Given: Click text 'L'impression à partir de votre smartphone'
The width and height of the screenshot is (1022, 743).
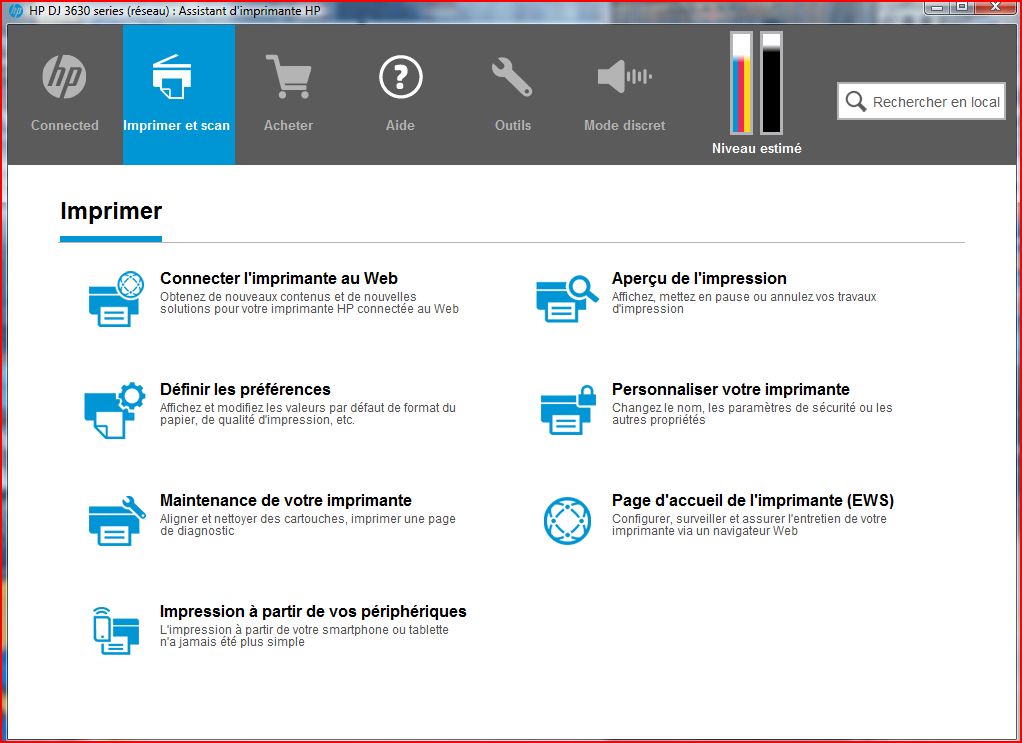Looking at the screenshot, I should tap(274, 630).
